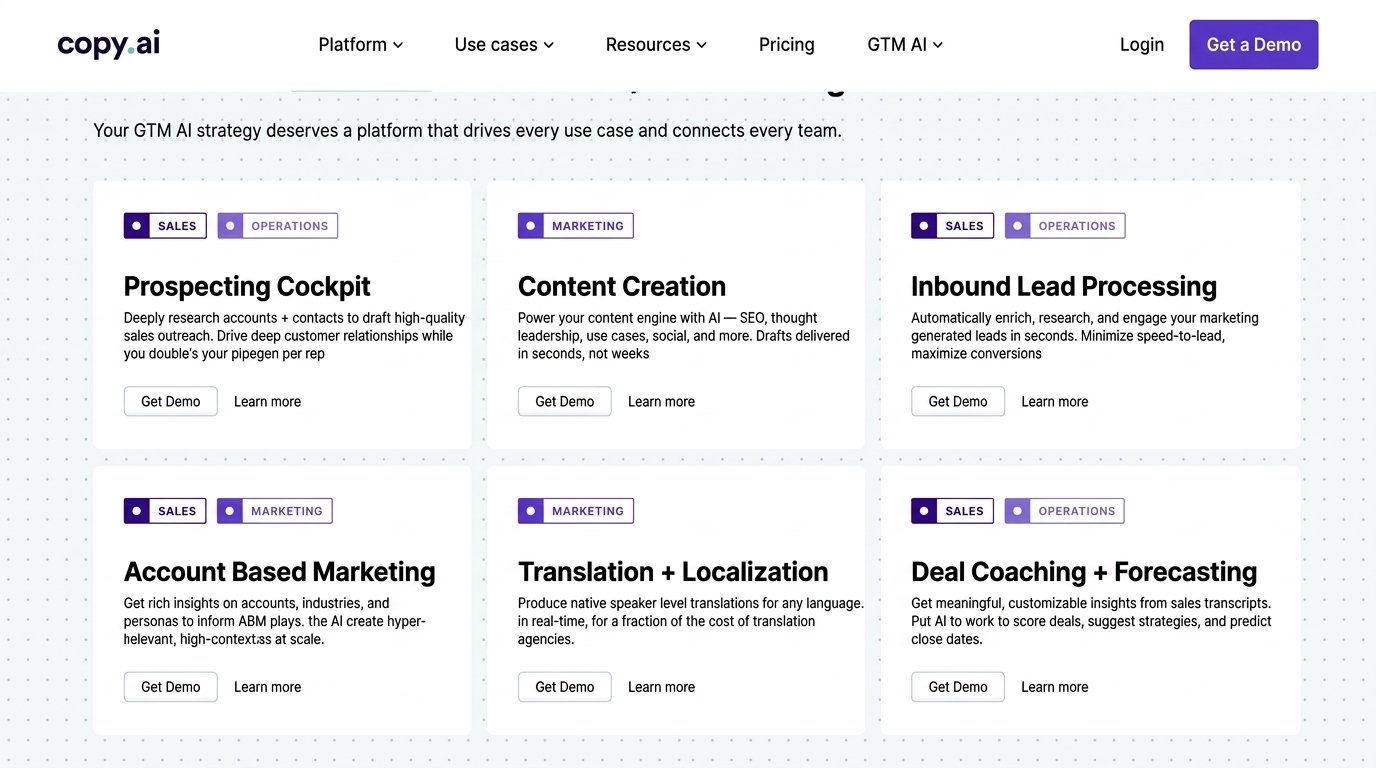Screen dimensions: 1376x768
Task: Select the SALES tag on Deal Coaching + Forecasting
Action: pyautogui.click(x=953, y=511)
